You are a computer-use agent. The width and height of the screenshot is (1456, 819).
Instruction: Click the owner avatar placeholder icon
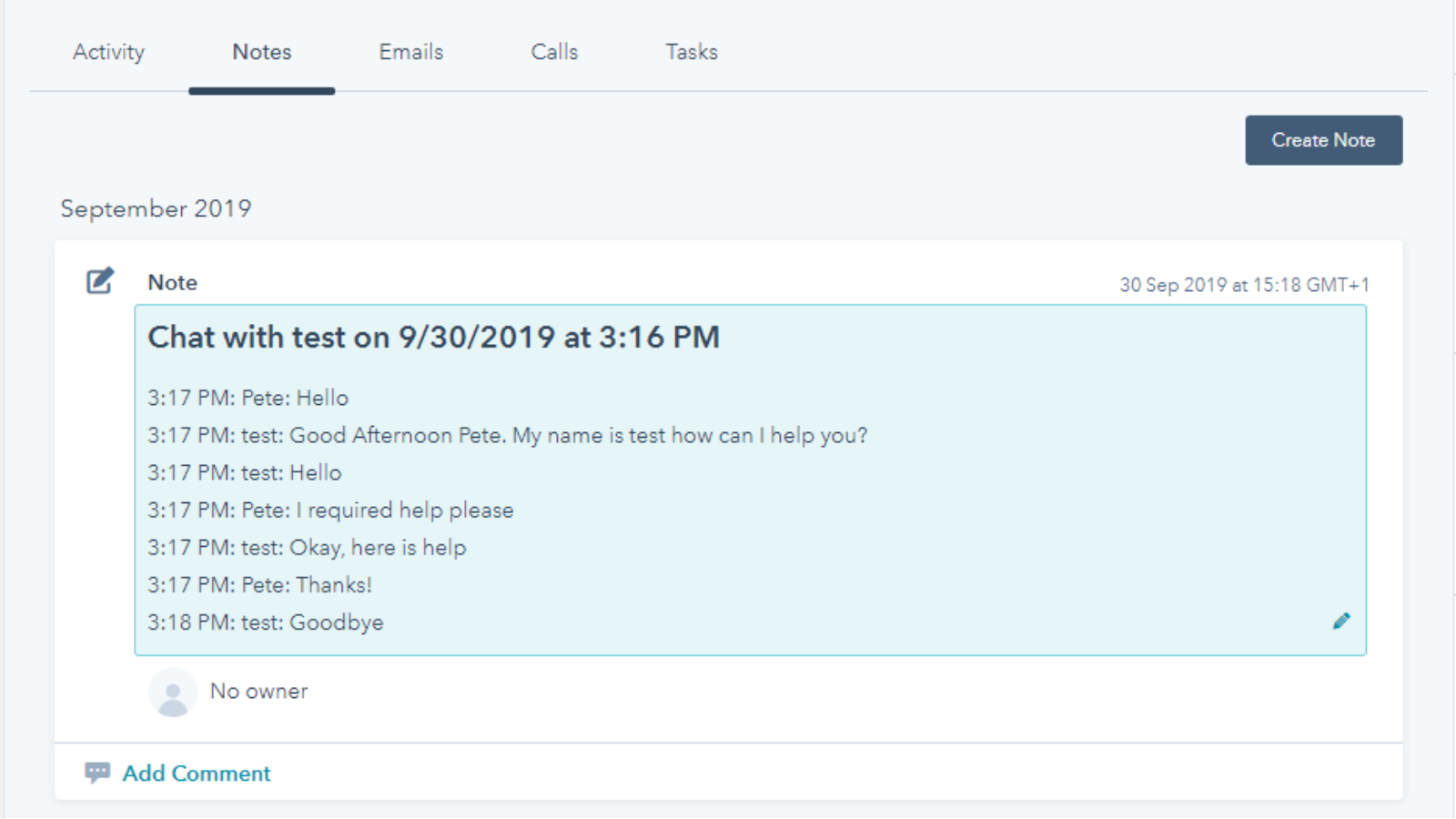click(x=172, y=693)
